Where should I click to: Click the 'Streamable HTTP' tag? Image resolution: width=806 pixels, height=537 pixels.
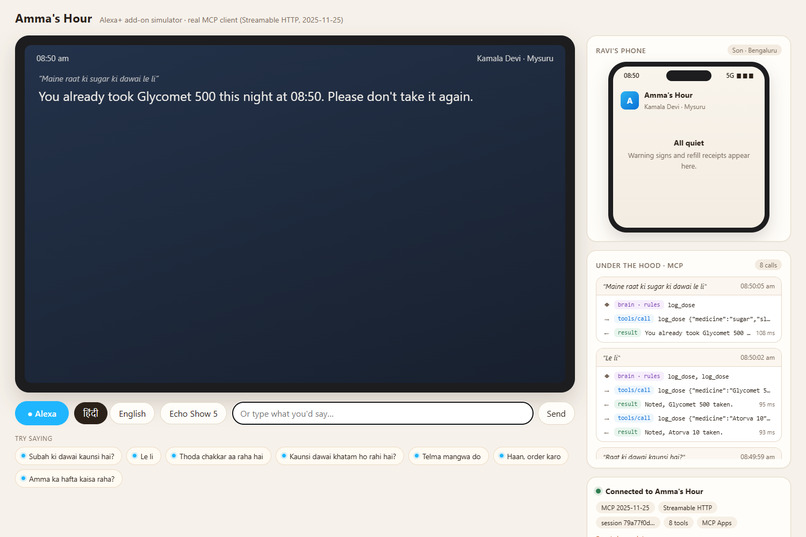tap(687, 508)
